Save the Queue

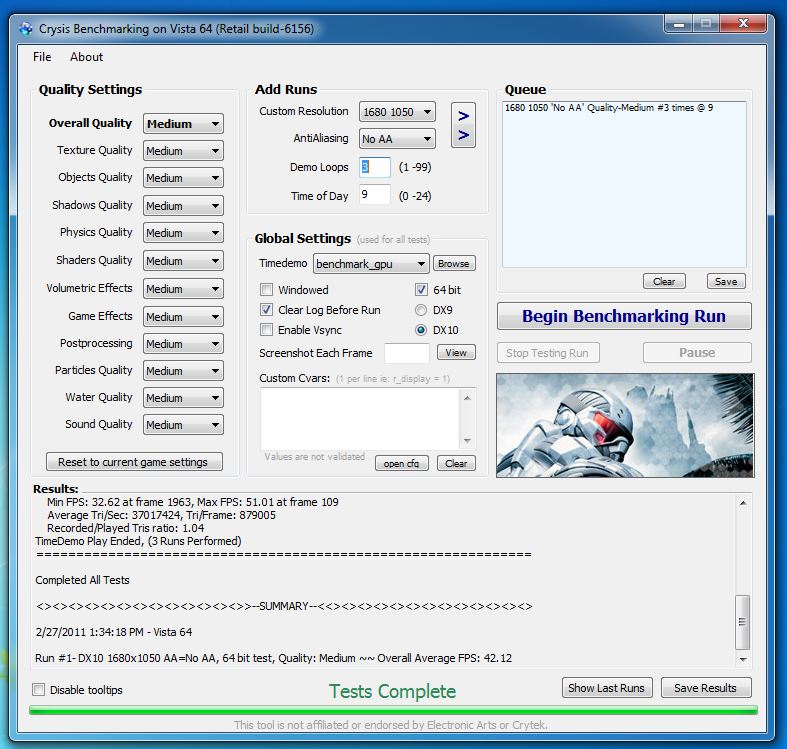pyautogui.click(x=726, y=282)
